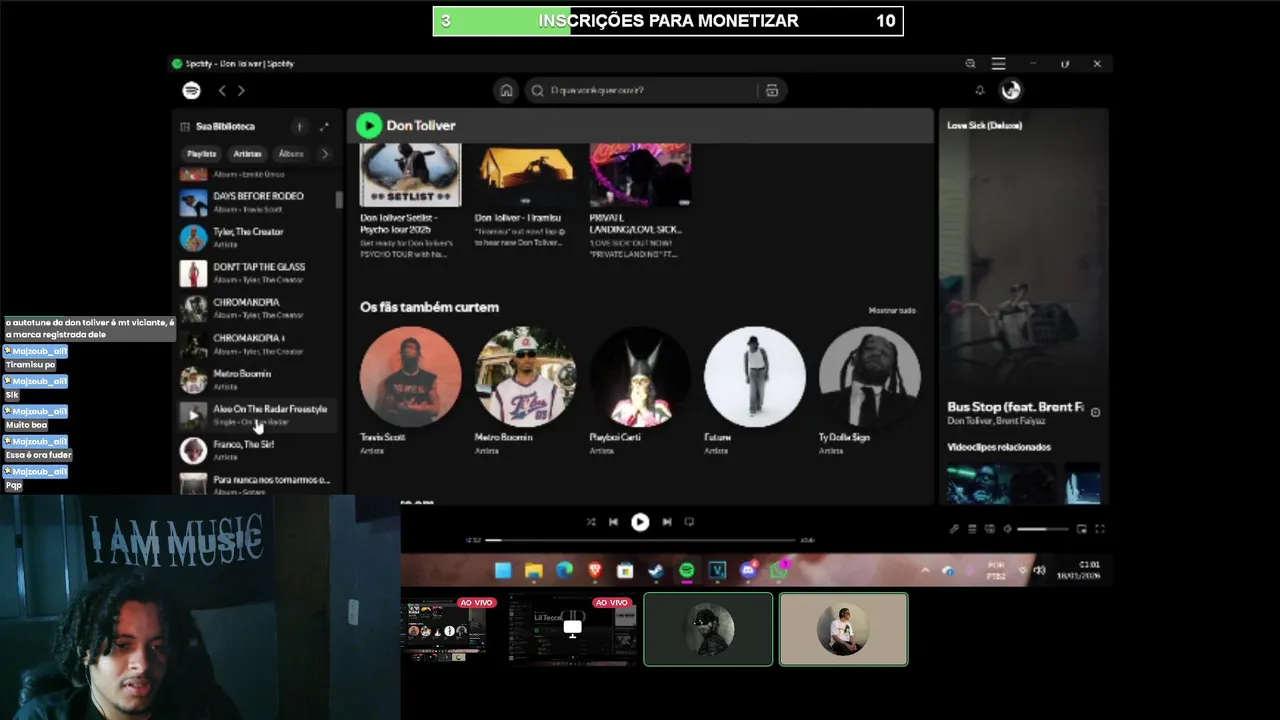
Task: Open lyrics with the microphone icon
Action: click(x=954, y=529)
